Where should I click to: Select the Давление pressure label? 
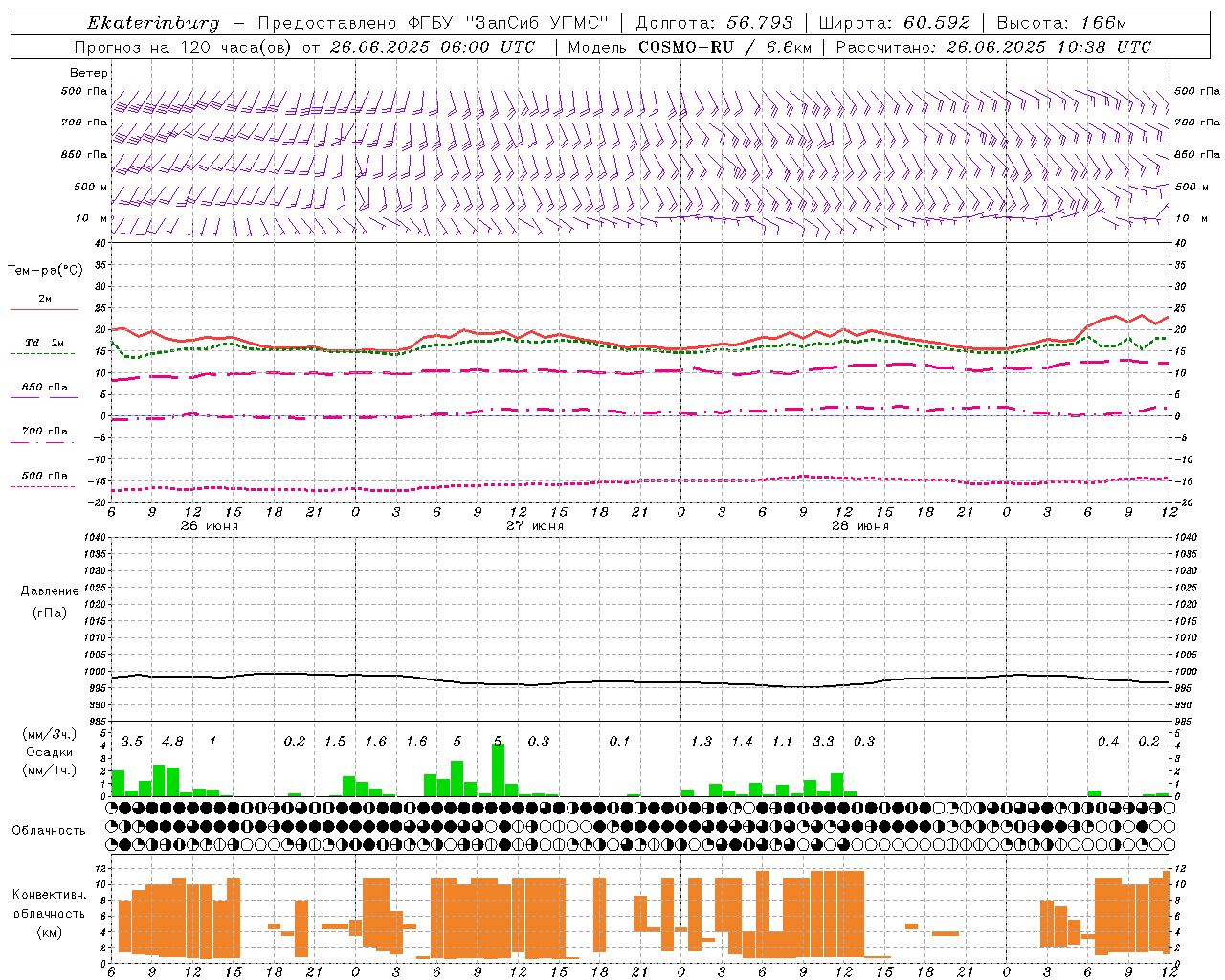coord(50,591)
